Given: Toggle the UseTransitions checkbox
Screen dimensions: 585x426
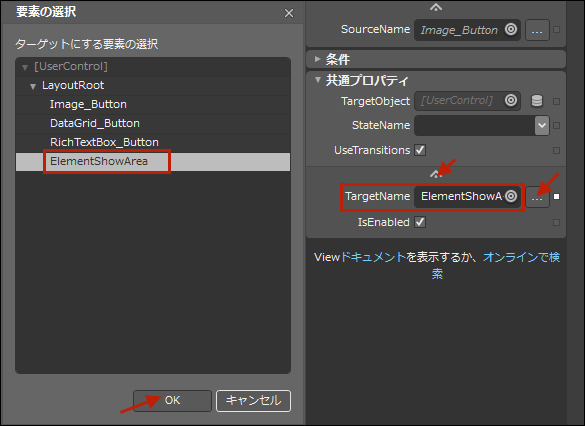Looking at the screenshot, I should pyautogui.click(x=420, y=150).
